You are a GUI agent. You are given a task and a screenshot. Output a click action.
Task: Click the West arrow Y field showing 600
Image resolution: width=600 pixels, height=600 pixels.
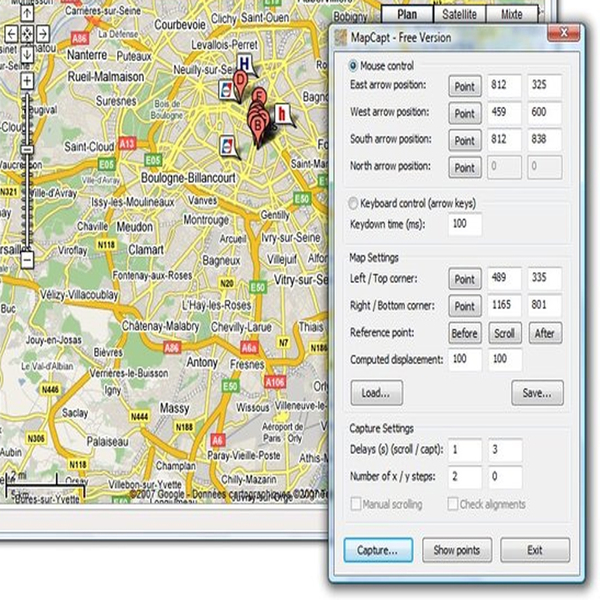pos(545,112)
